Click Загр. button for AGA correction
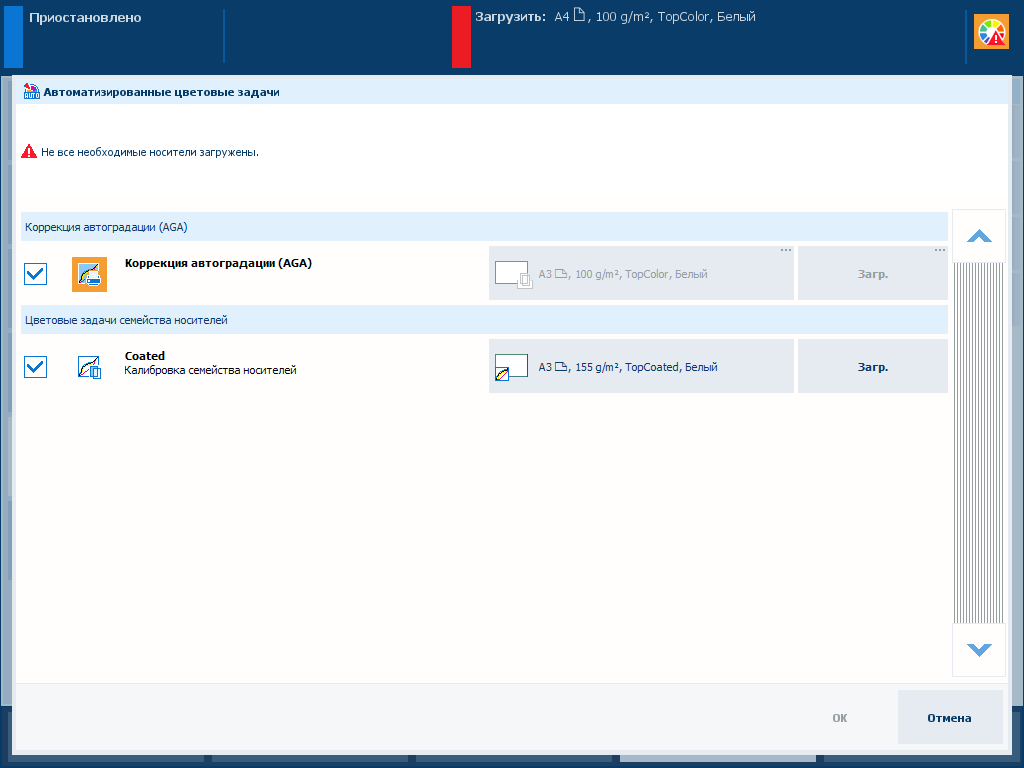 point(872,274)
